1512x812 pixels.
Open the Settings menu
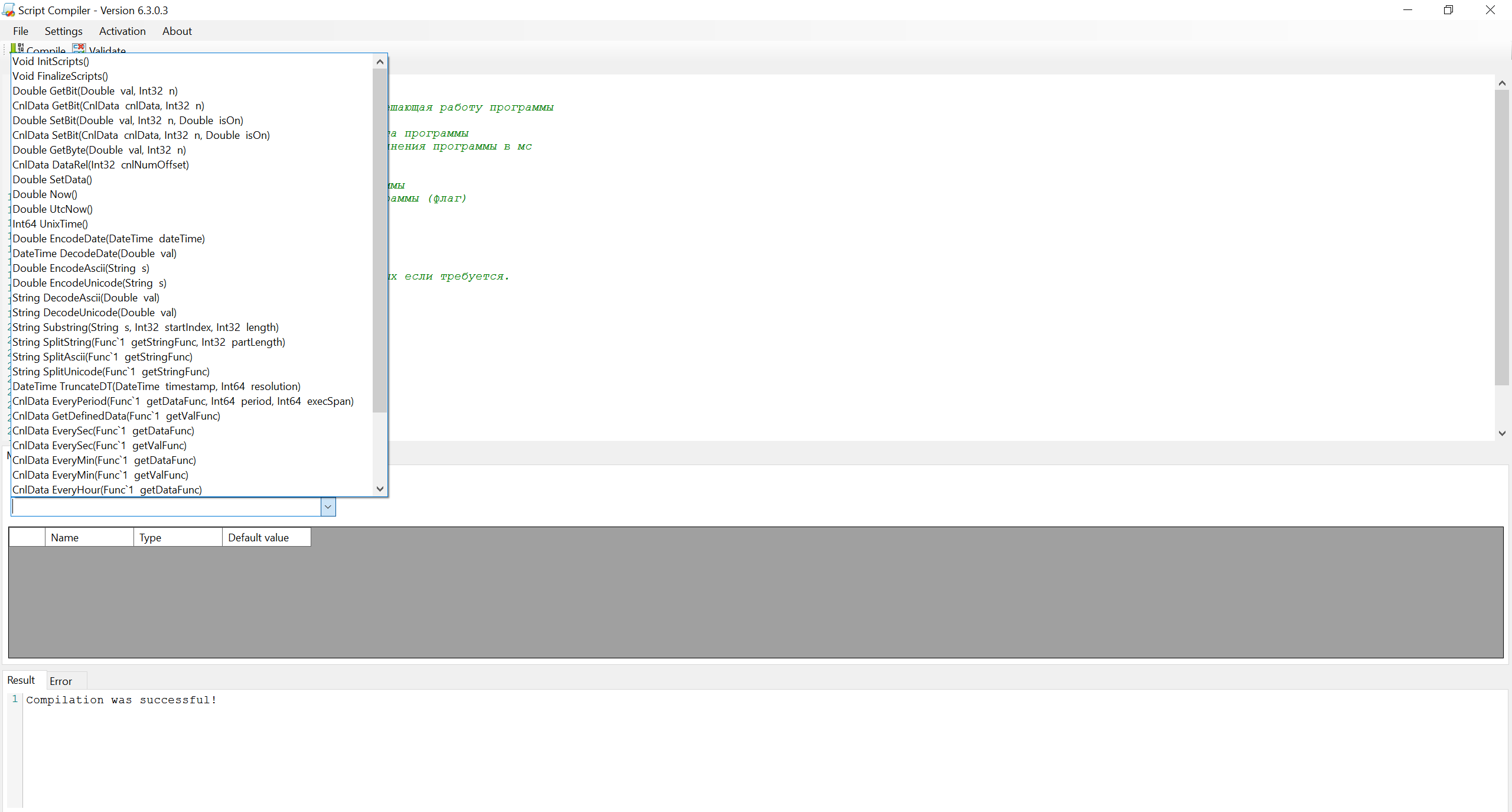(x=63, y=31)
